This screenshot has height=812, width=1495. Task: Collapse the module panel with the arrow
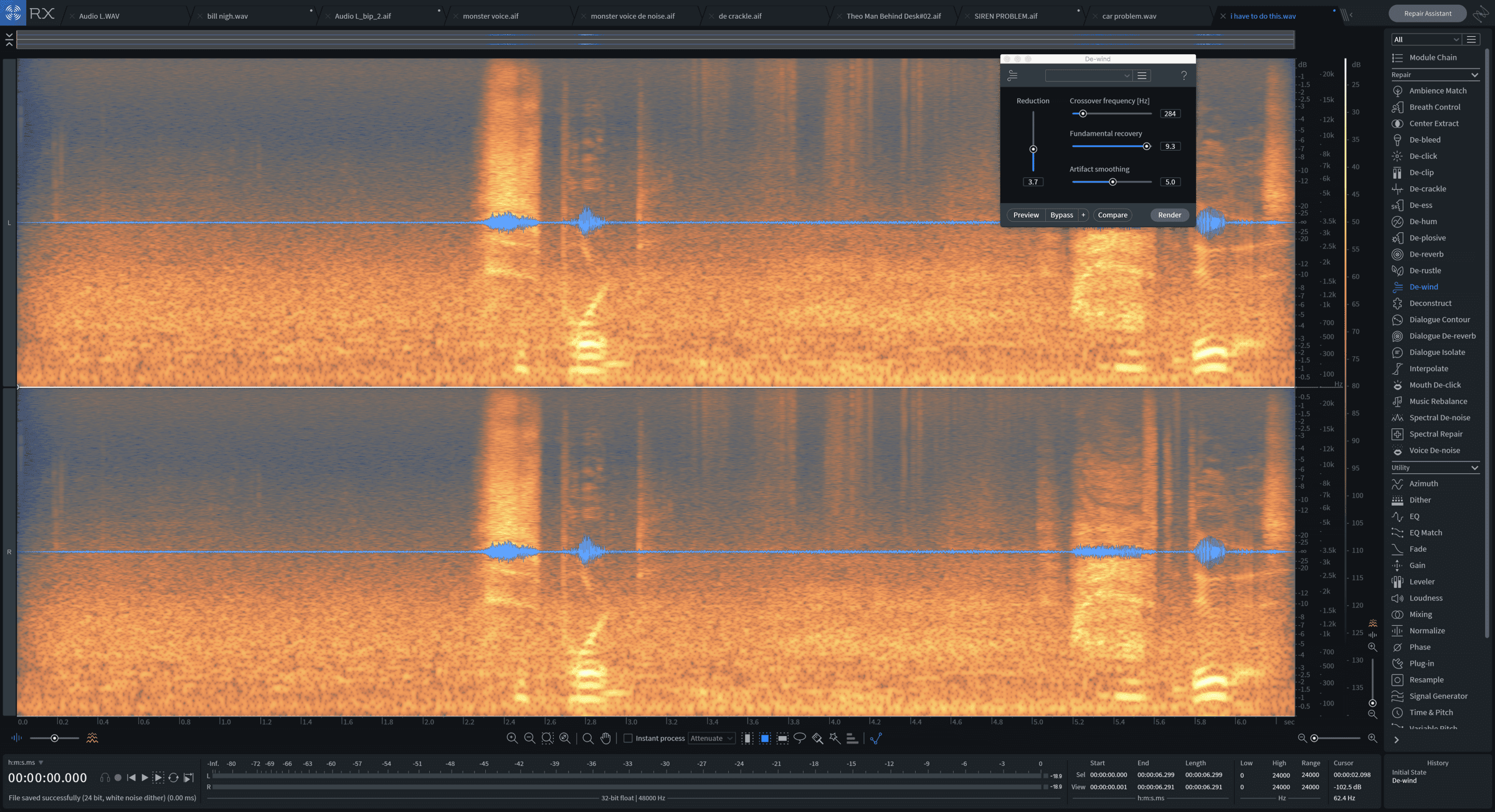pyautogui.click(x=1397, y=740)
